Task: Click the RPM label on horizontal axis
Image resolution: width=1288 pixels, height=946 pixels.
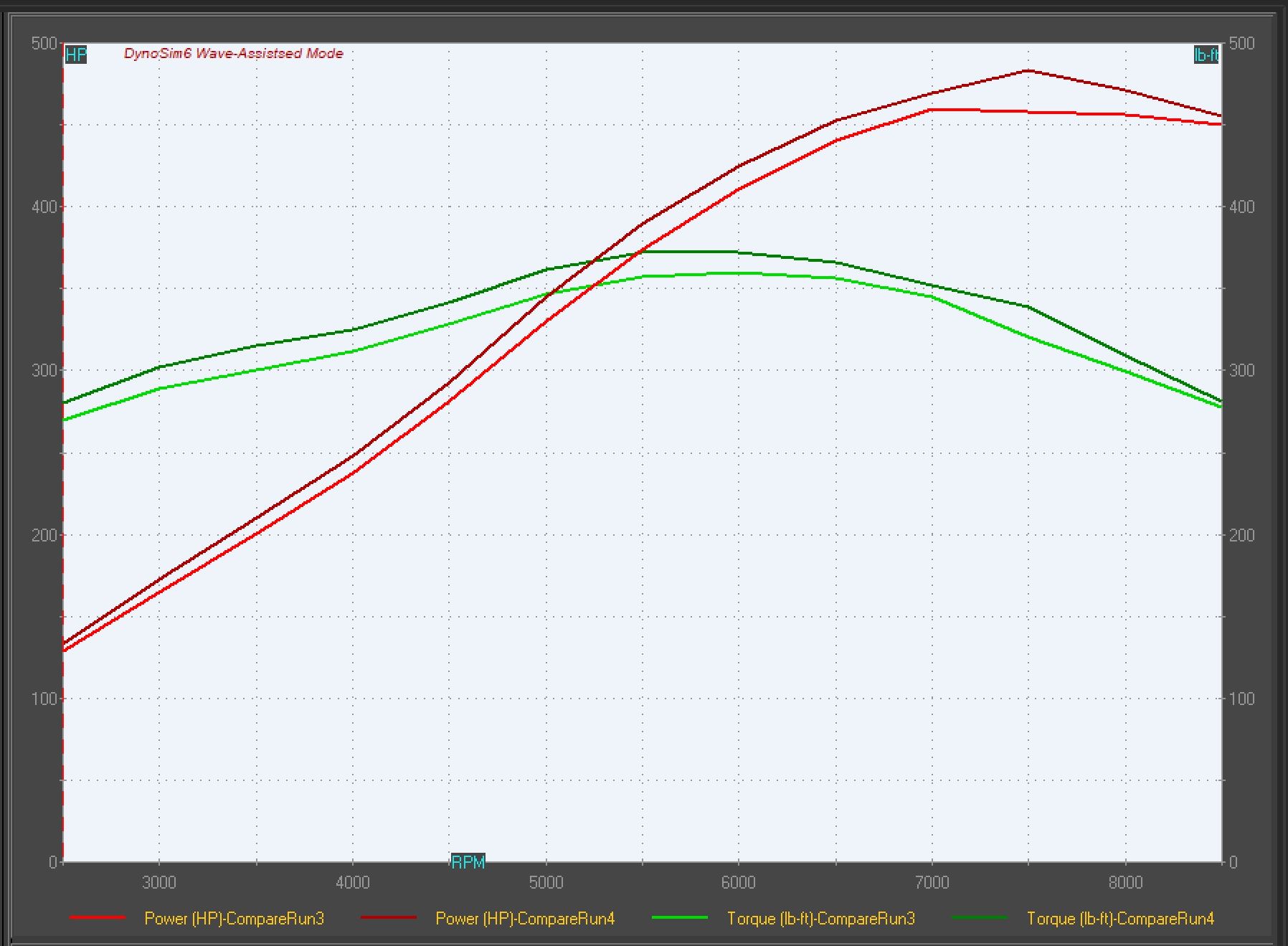Action: point(468,861)
